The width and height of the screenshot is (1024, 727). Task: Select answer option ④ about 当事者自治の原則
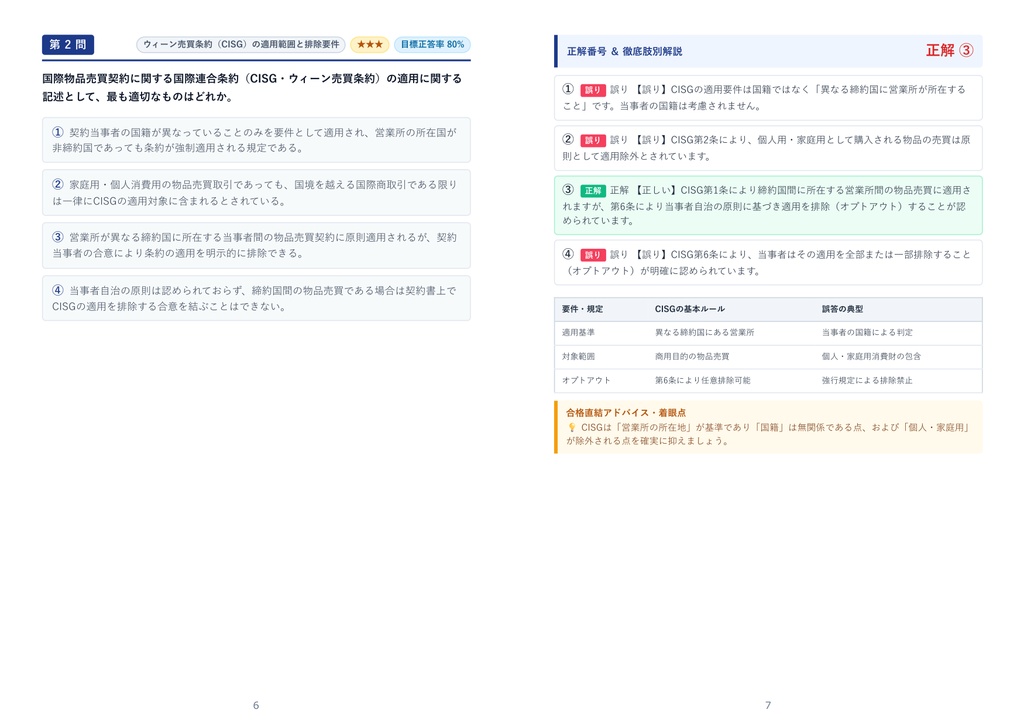point(256,298)
